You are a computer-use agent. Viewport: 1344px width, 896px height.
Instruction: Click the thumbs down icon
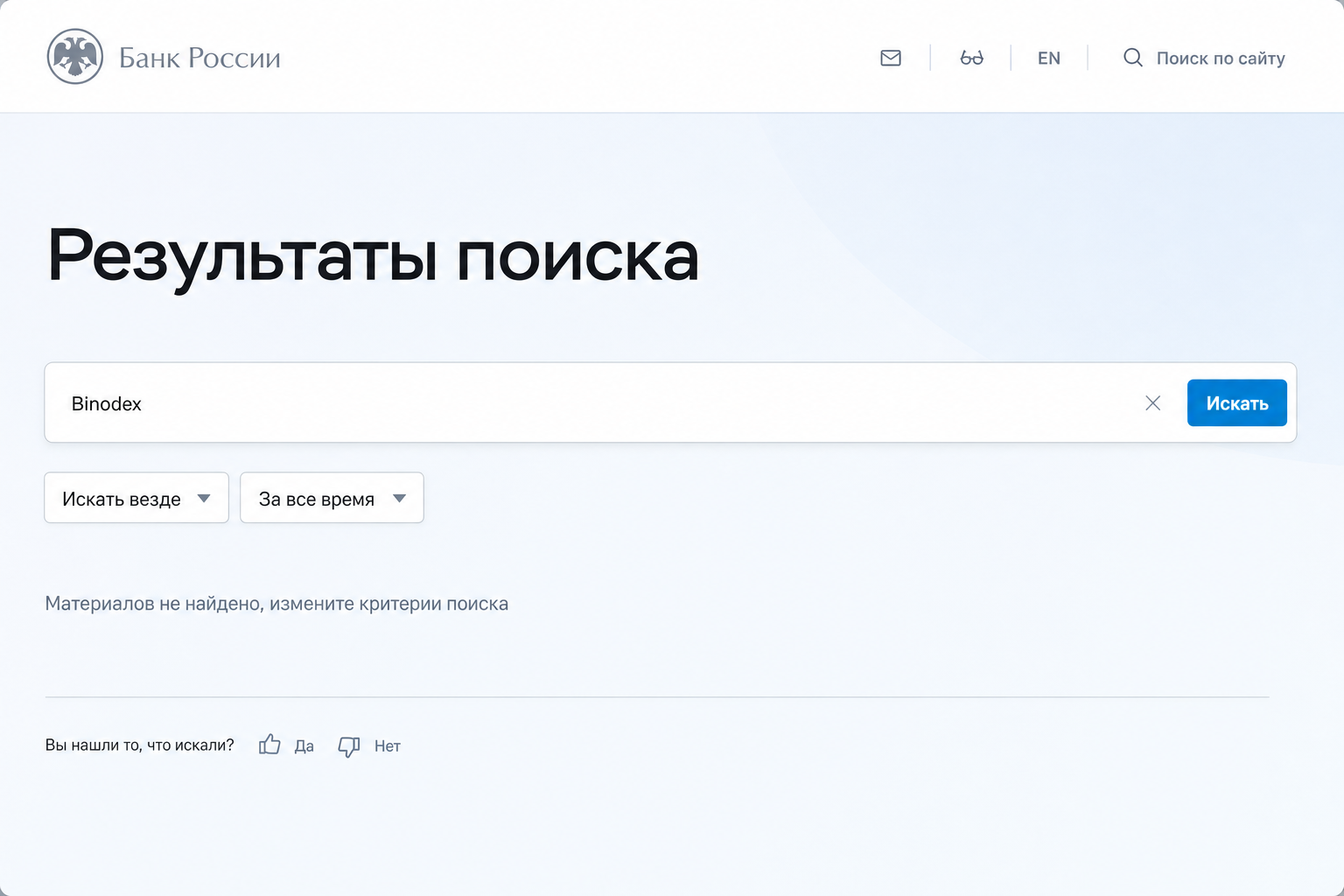tap(349, 746)
